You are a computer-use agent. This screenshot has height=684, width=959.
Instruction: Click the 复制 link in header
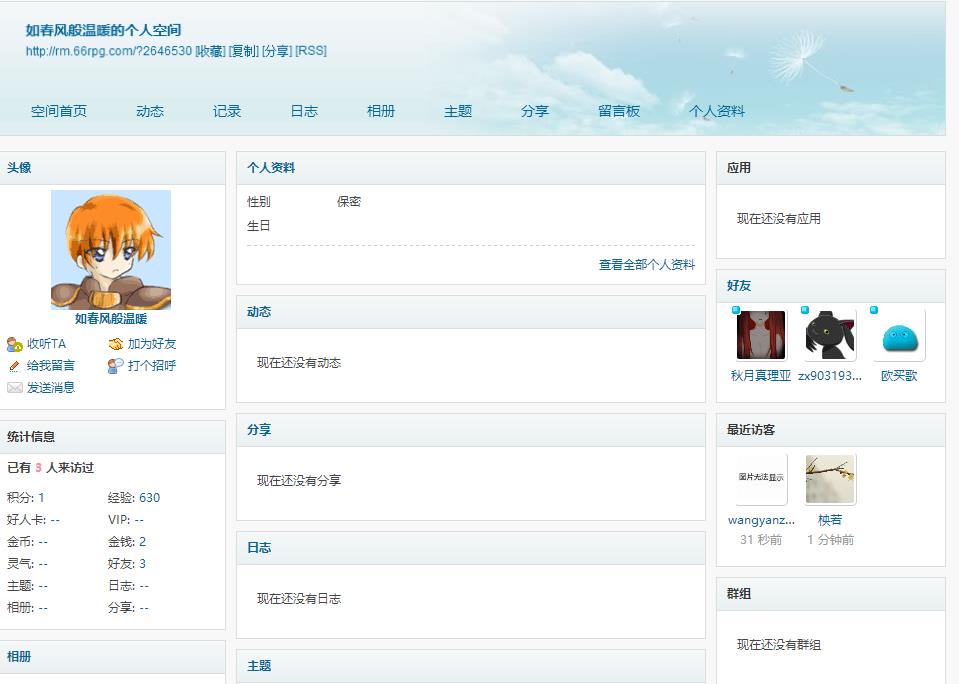(x=244, y=51)
